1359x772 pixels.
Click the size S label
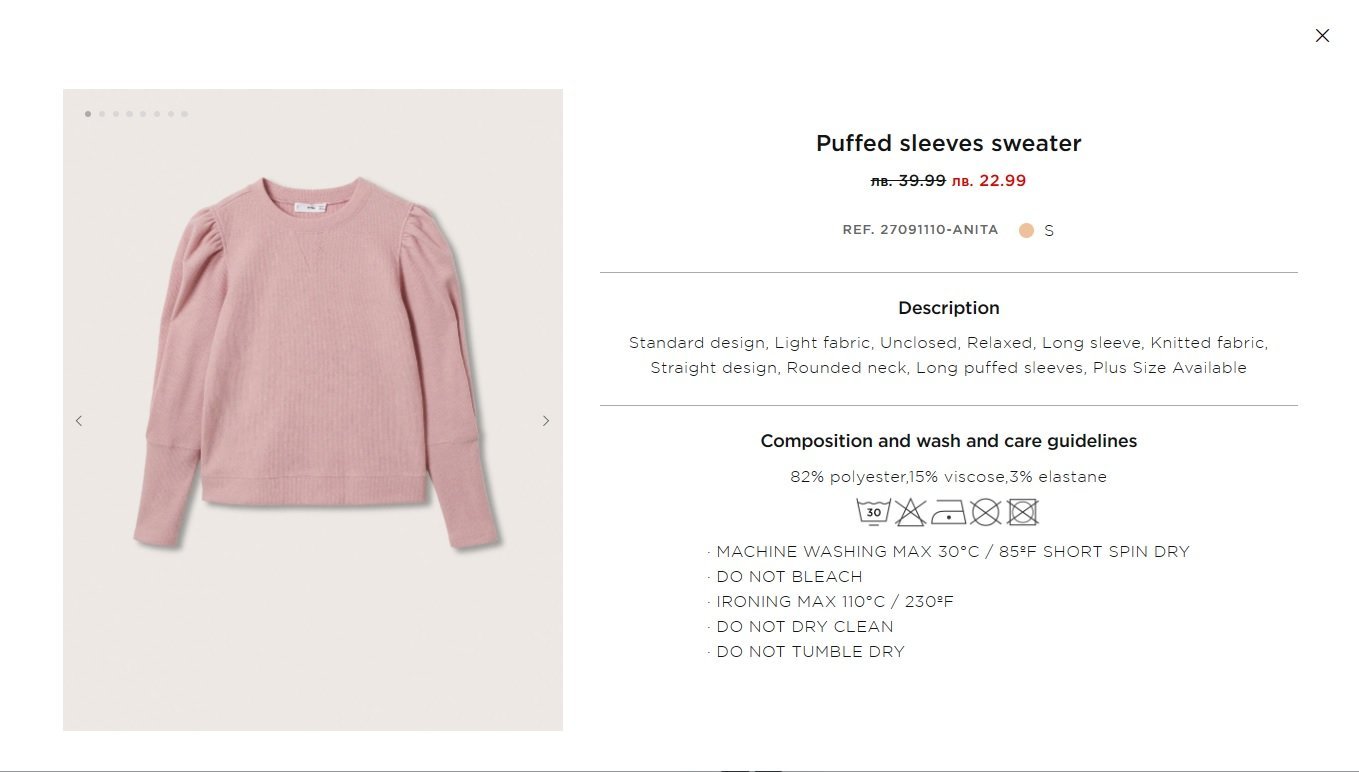(1049, 231)
